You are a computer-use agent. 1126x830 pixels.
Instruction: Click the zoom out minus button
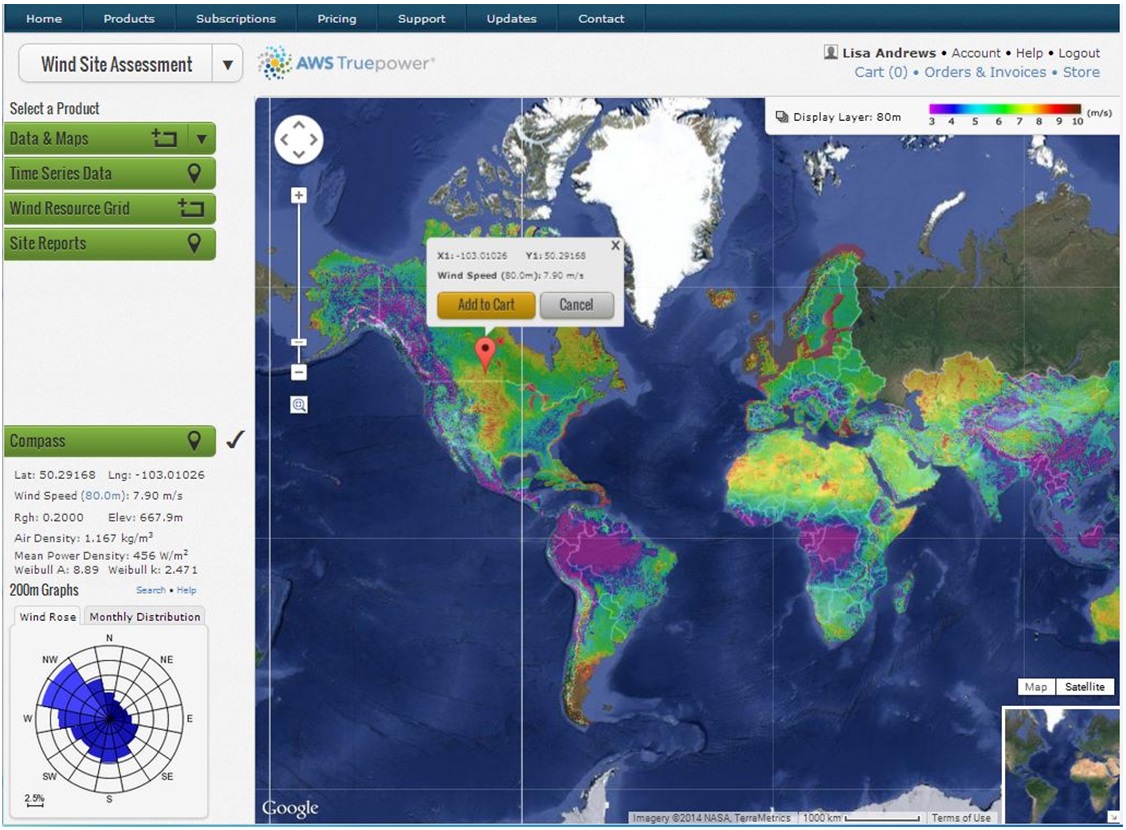(298, 372)
